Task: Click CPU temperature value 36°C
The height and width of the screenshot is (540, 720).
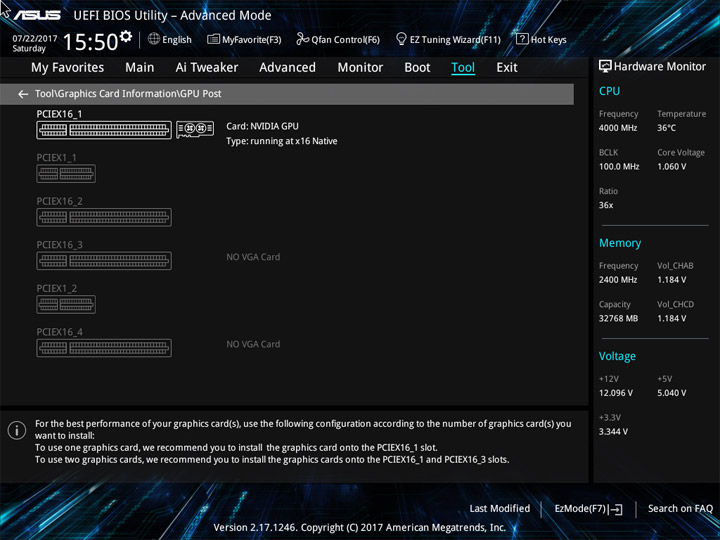Action: [666, 128]
